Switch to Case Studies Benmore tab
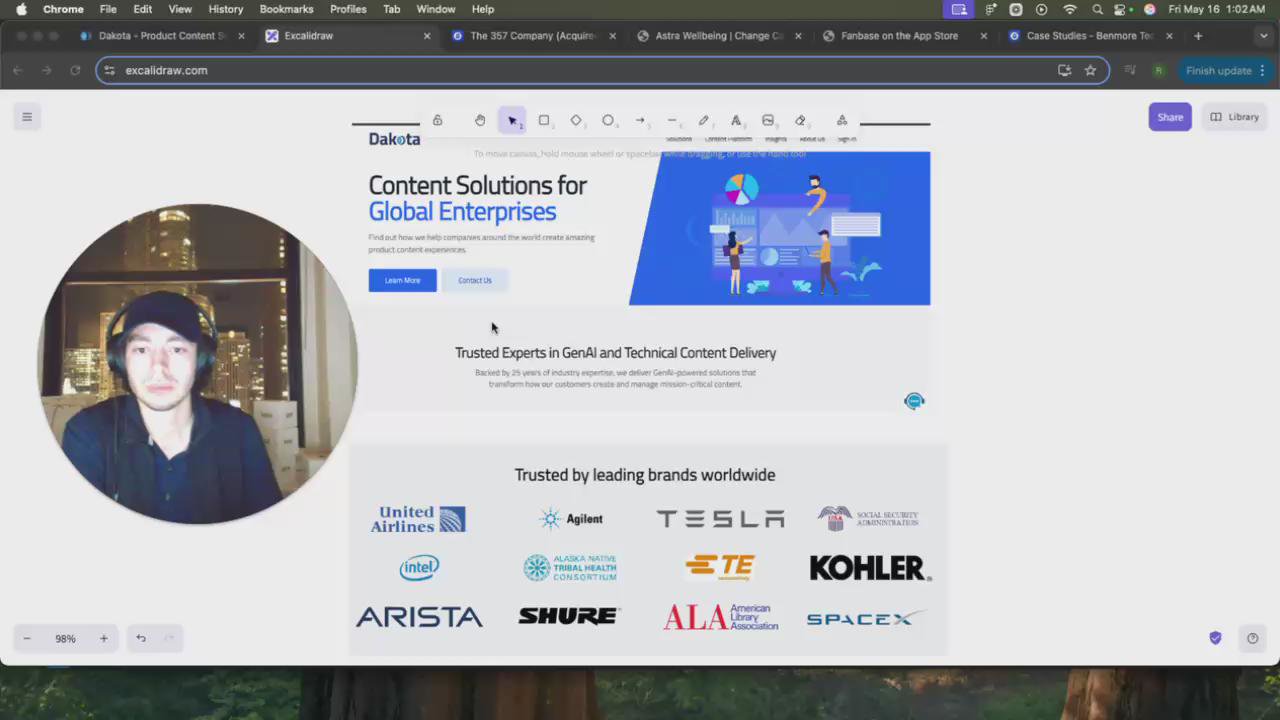Screen dimensions: 1280x720 [x=1088, y=36]
